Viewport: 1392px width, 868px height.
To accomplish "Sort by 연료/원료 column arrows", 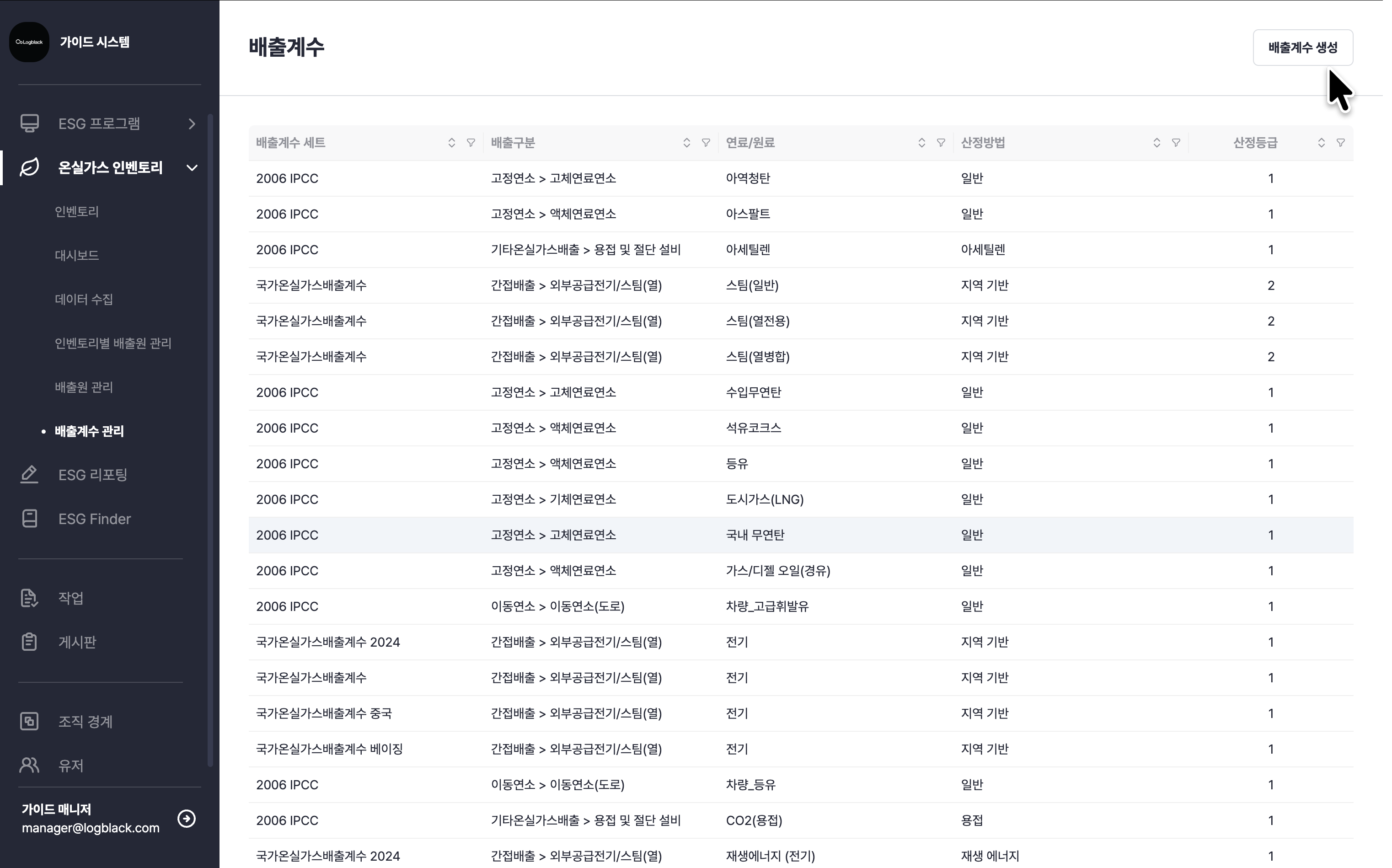I will click(922, 143).
